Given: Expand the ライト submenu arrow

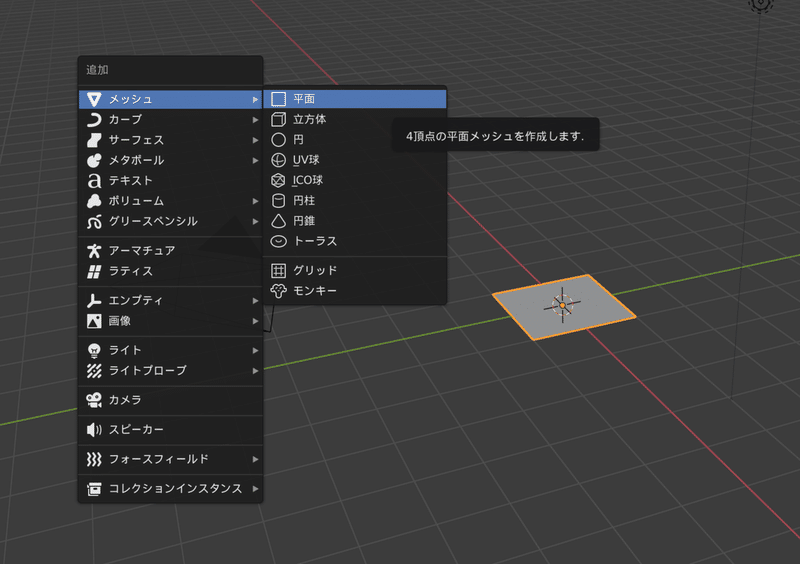Looking at the screenshot, I should pos(255,351).
